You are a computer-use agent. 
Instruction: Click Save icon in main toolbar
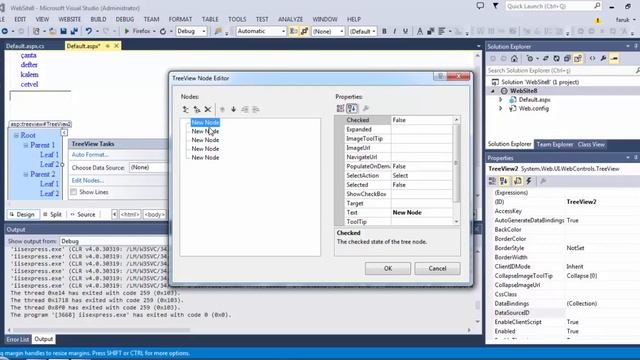(x=63, y=31)
